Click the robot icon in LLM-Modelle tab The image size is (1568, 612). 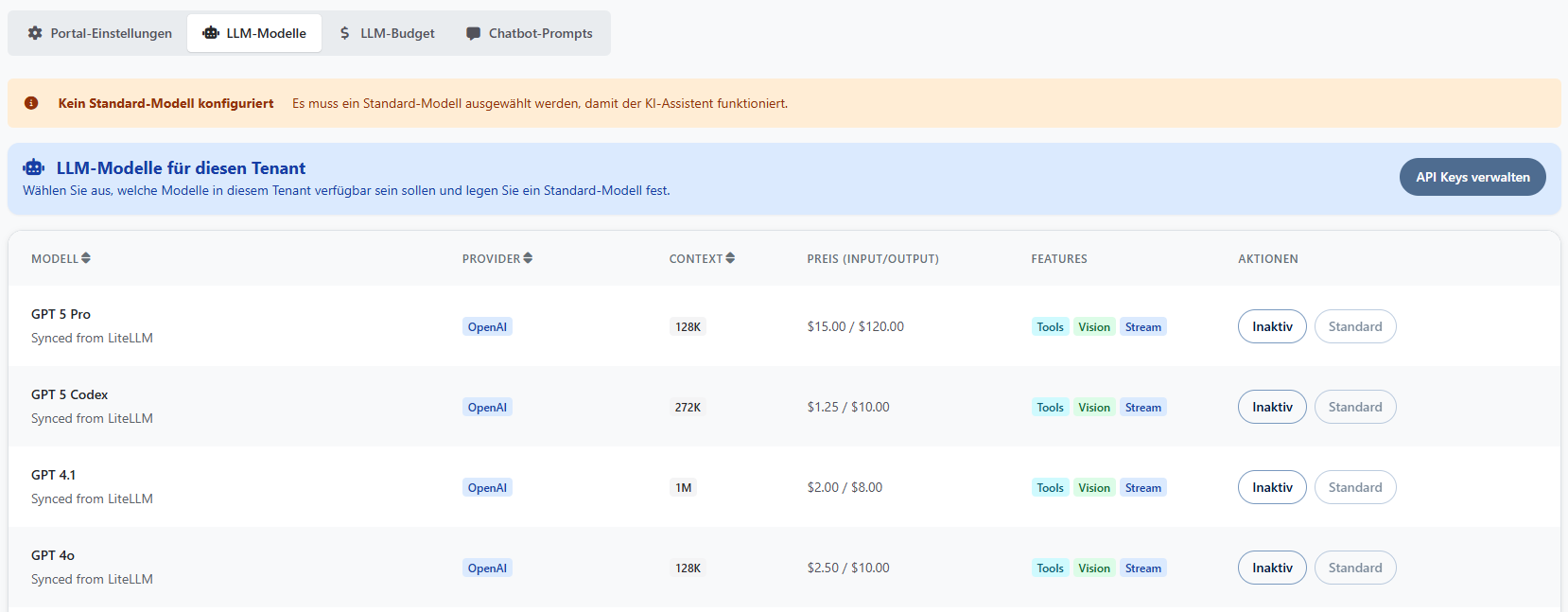211,33
